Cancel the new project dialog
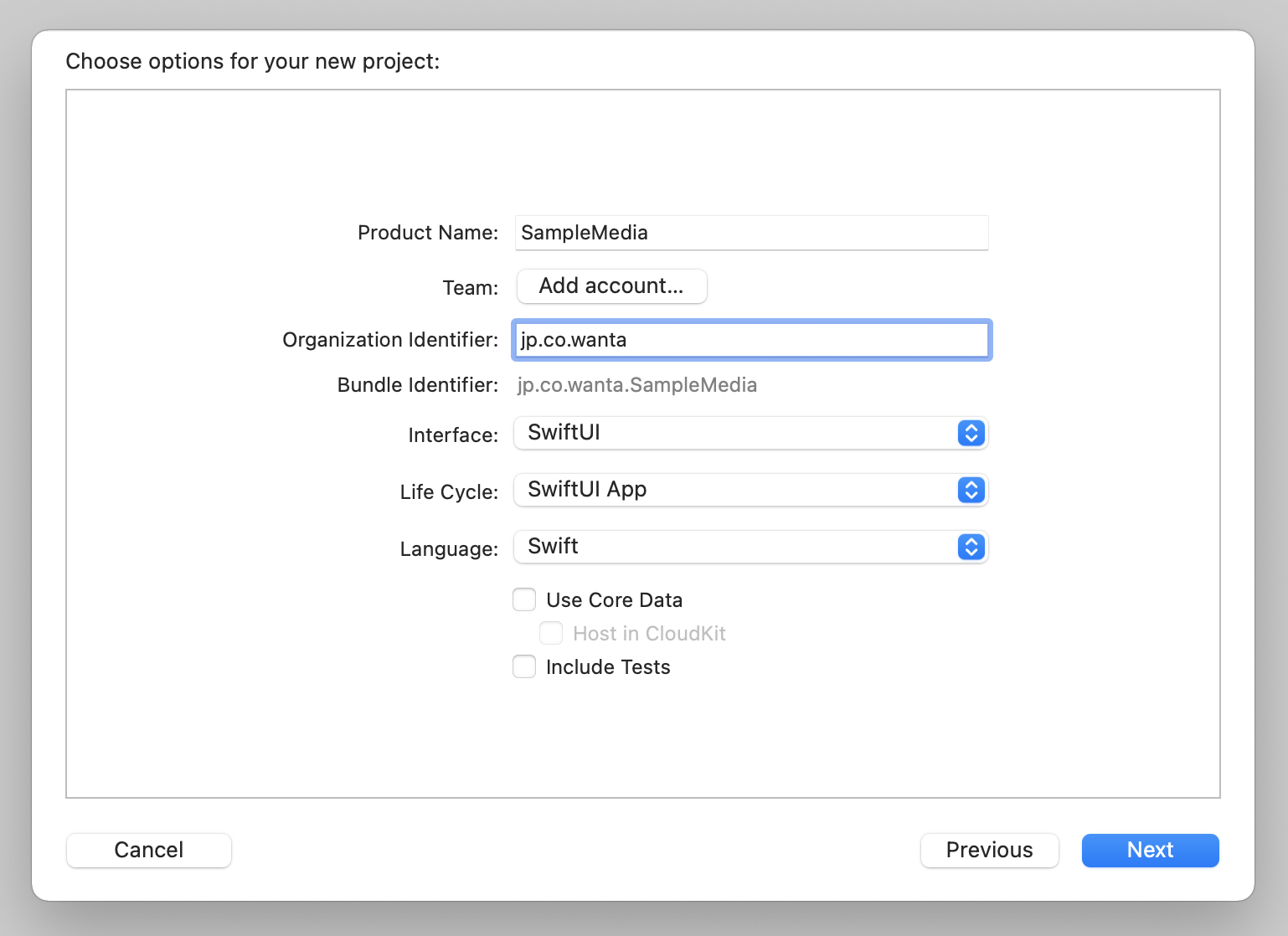The image size is (1288, 936). tap(148, 850)
